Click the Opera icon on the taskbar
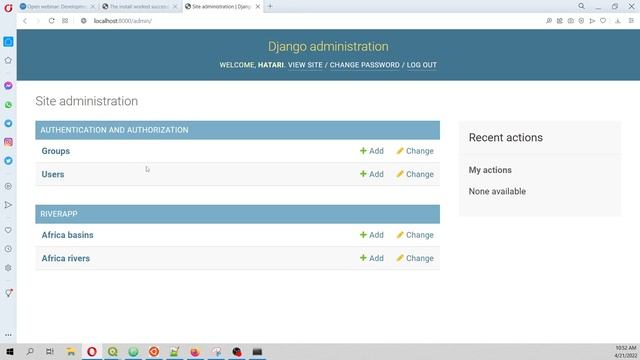 tap(92, 351)
